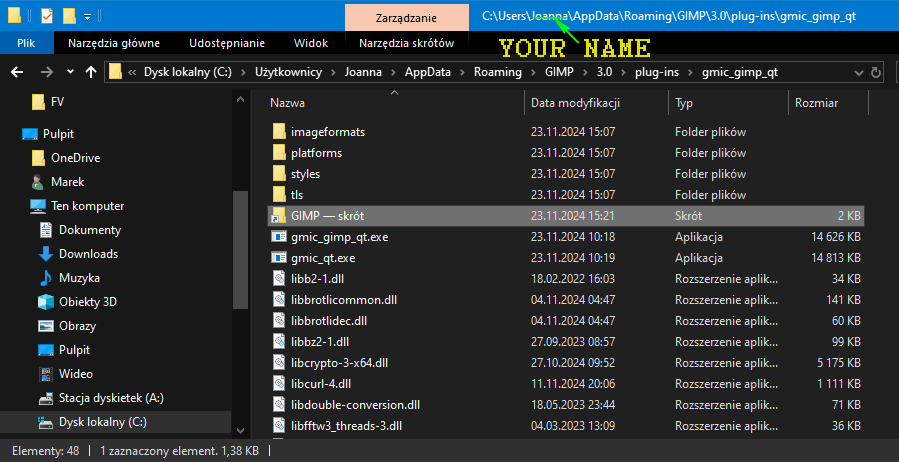Go forward with the right arrow button
Viewport: 899px width, 462px height.
(x=46, y=72)
